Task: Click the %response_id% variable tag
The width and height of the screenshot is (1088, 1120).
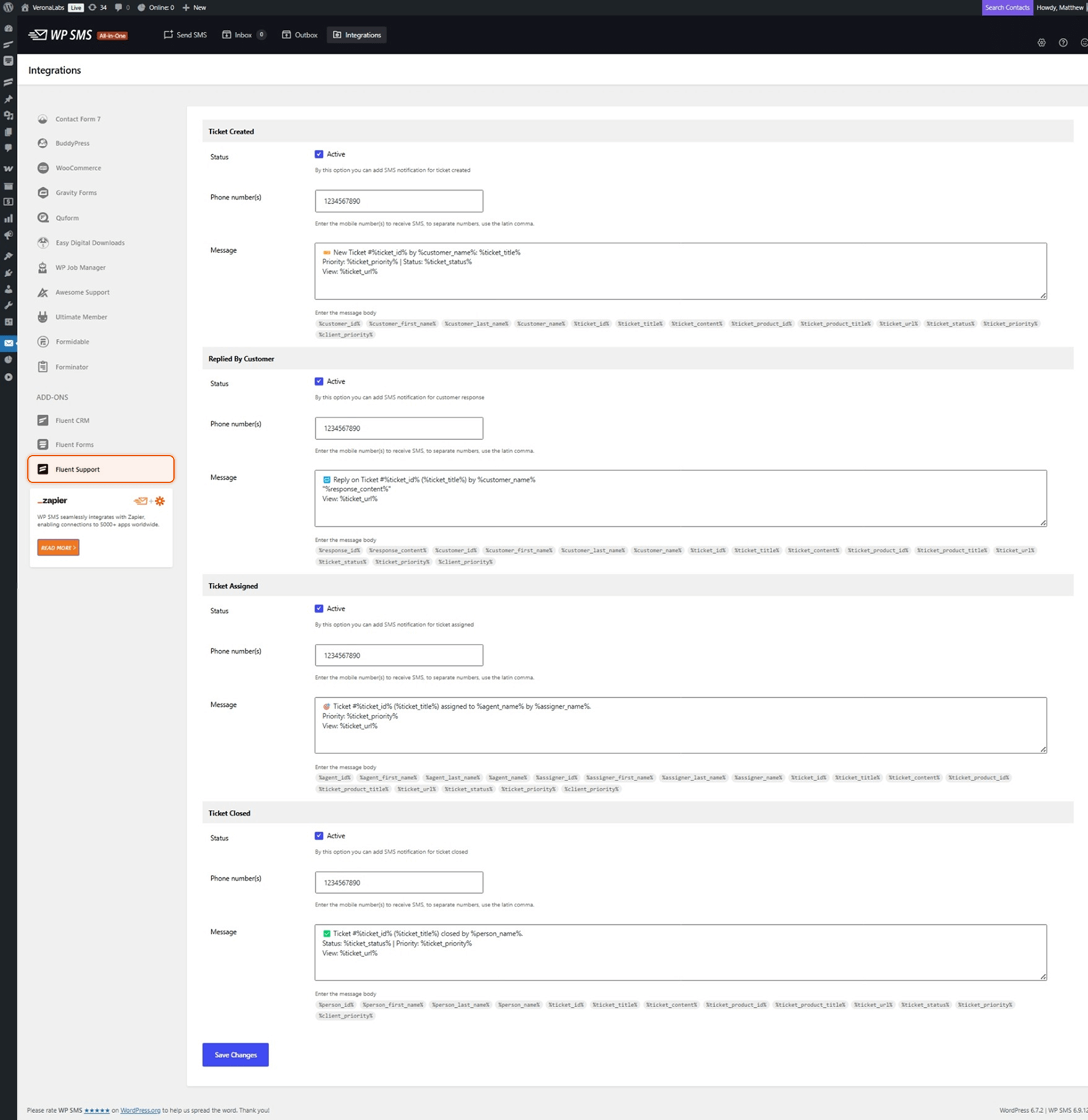Action: pyautogui.click(x=339, y=550)
